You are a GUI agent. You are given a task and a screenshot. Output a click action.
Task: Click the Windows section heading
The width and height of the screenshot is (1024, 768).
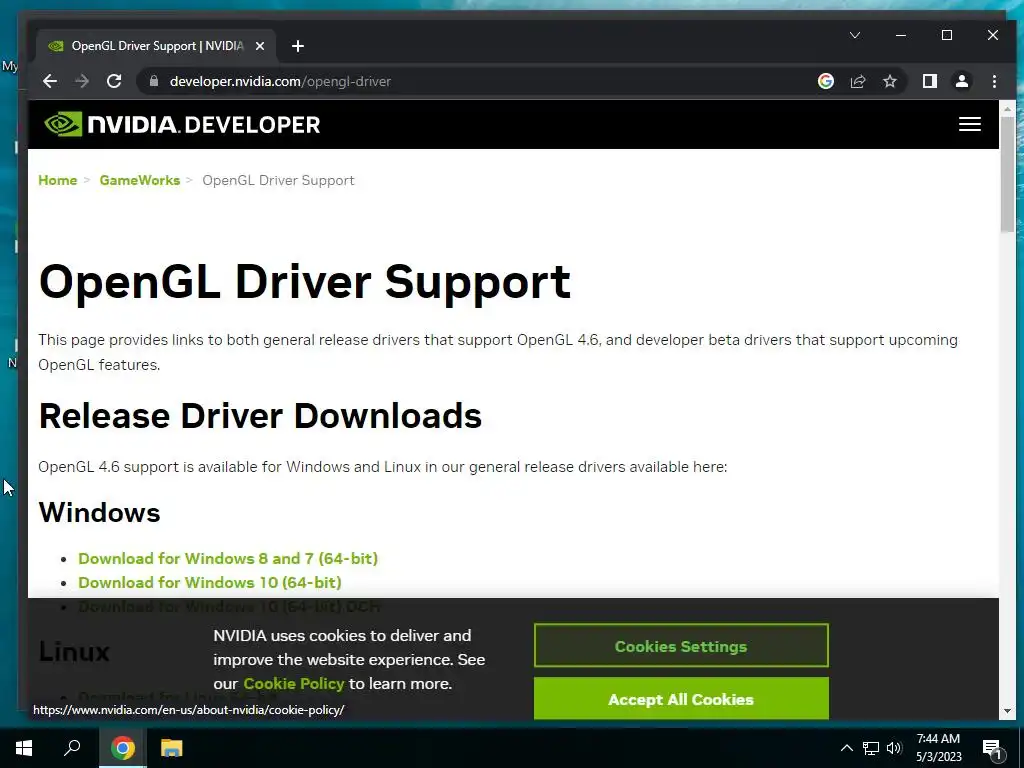[x=99, y=513]
